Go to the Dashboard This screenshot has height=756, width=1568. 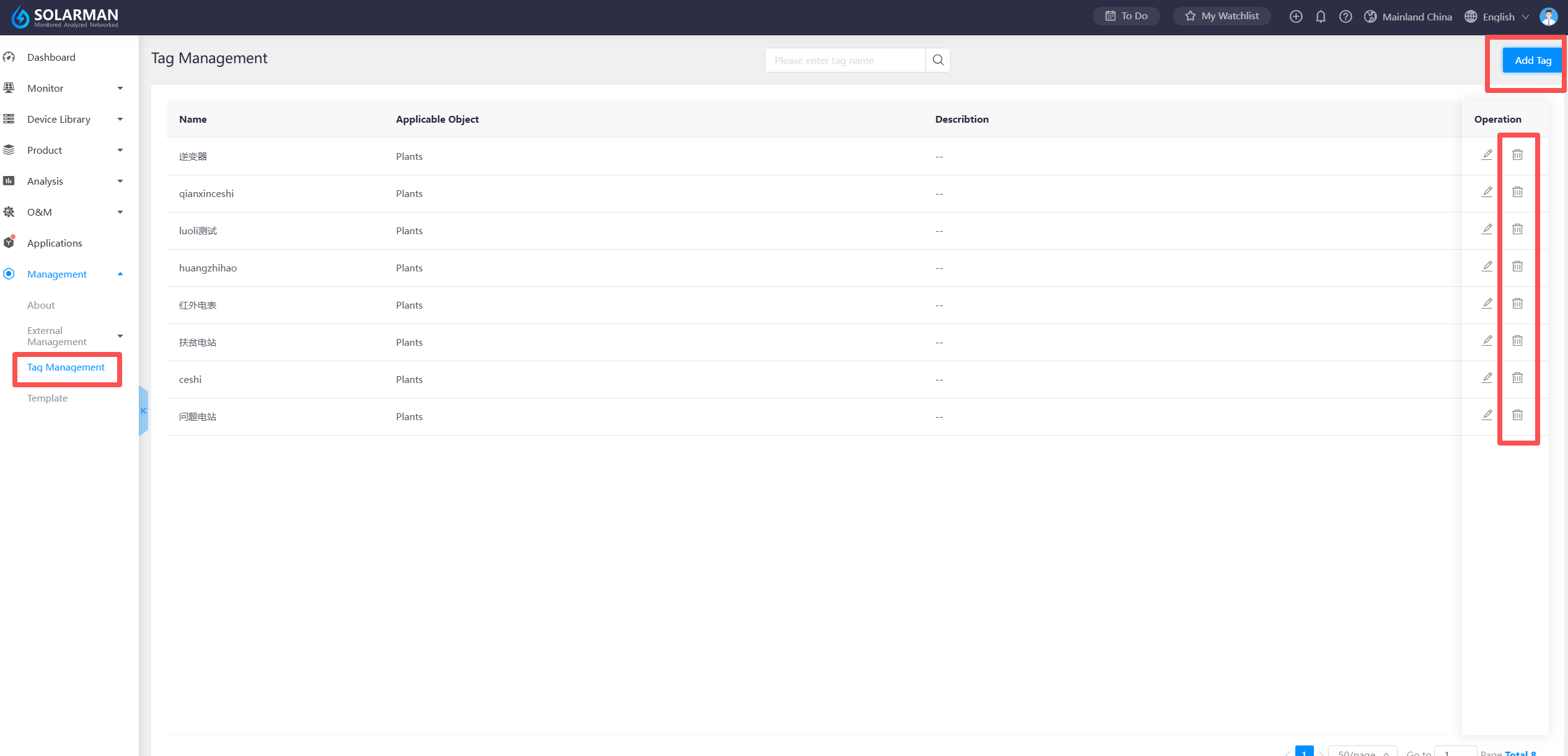point(51,57)
